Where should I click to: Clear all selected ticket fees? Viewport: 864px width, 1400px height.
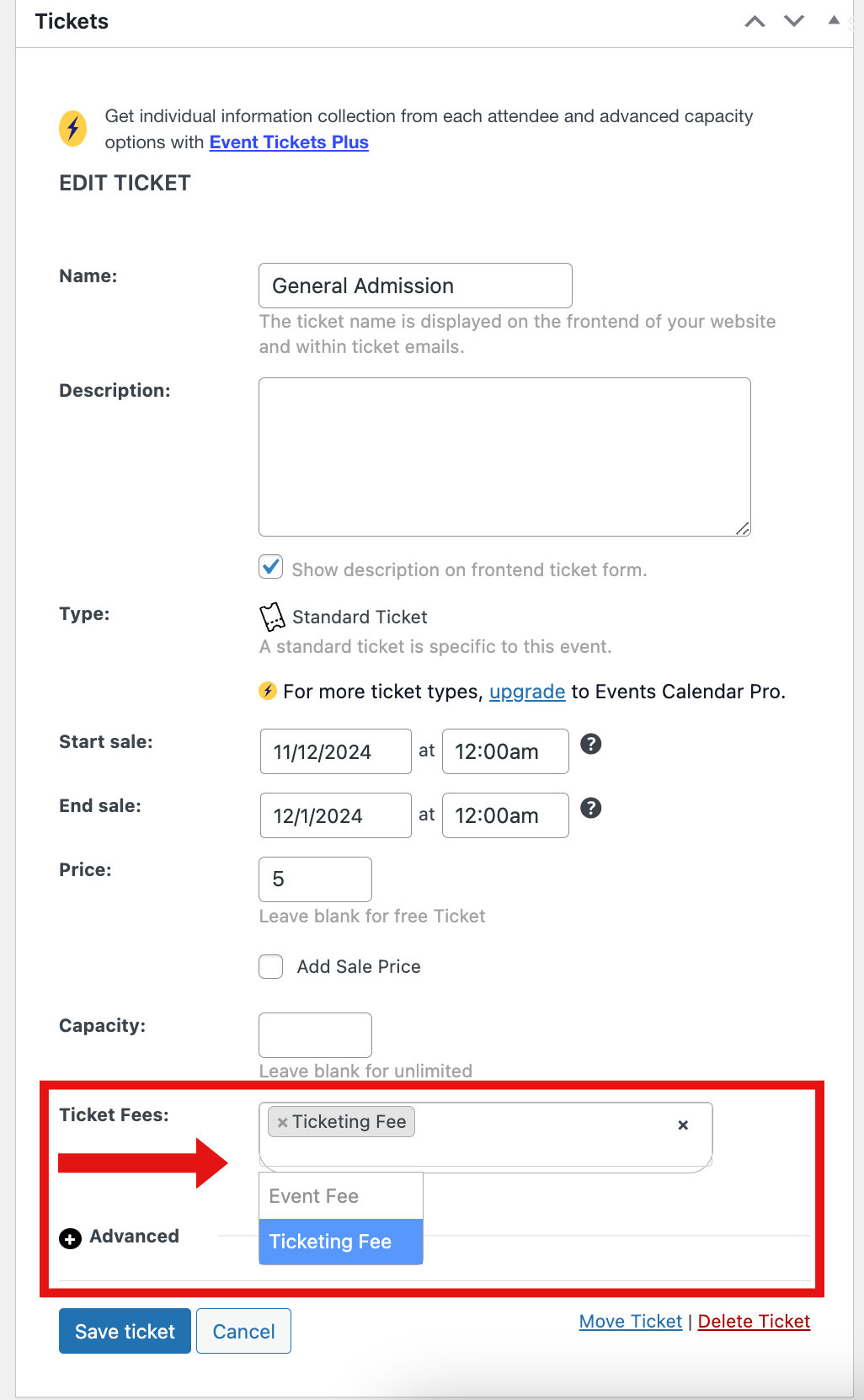pyautogui.click(x=683, y=1125)
